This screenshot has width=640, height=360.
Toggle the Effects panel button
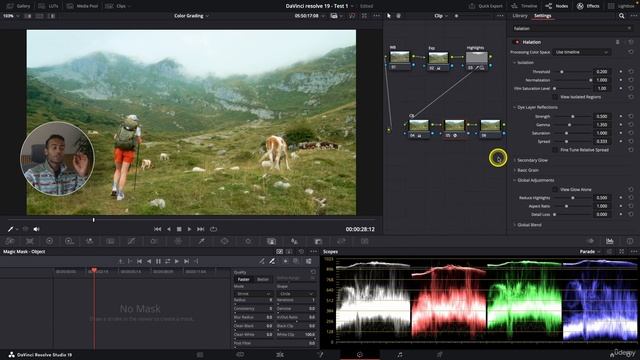tap(588, 6)
